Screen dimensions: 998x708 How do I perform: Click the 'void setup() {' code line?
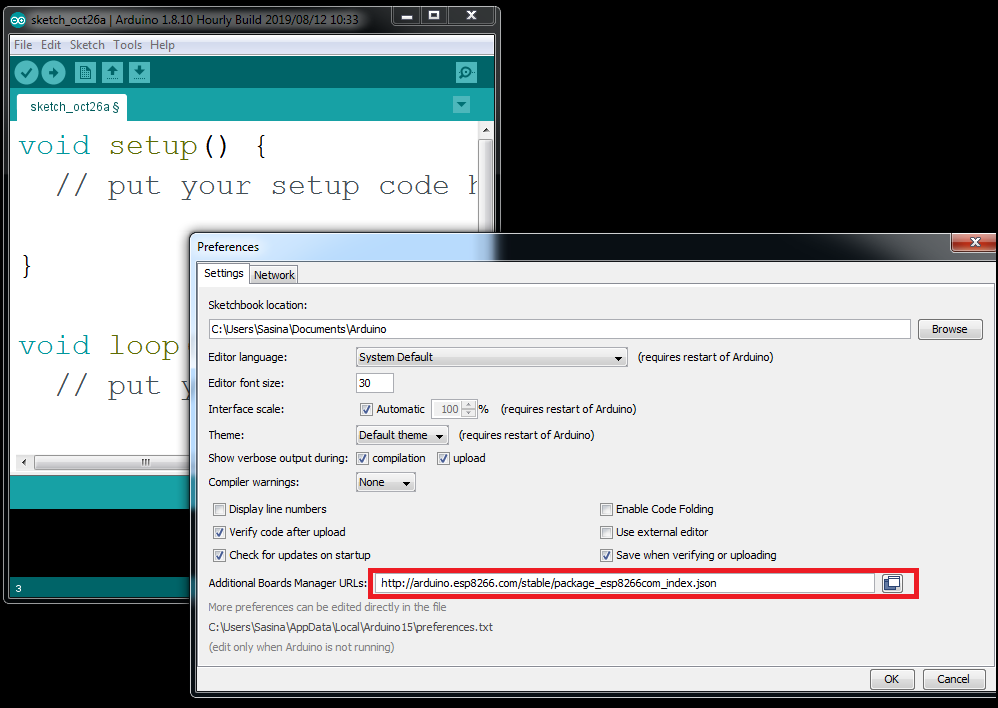(143, 146)
